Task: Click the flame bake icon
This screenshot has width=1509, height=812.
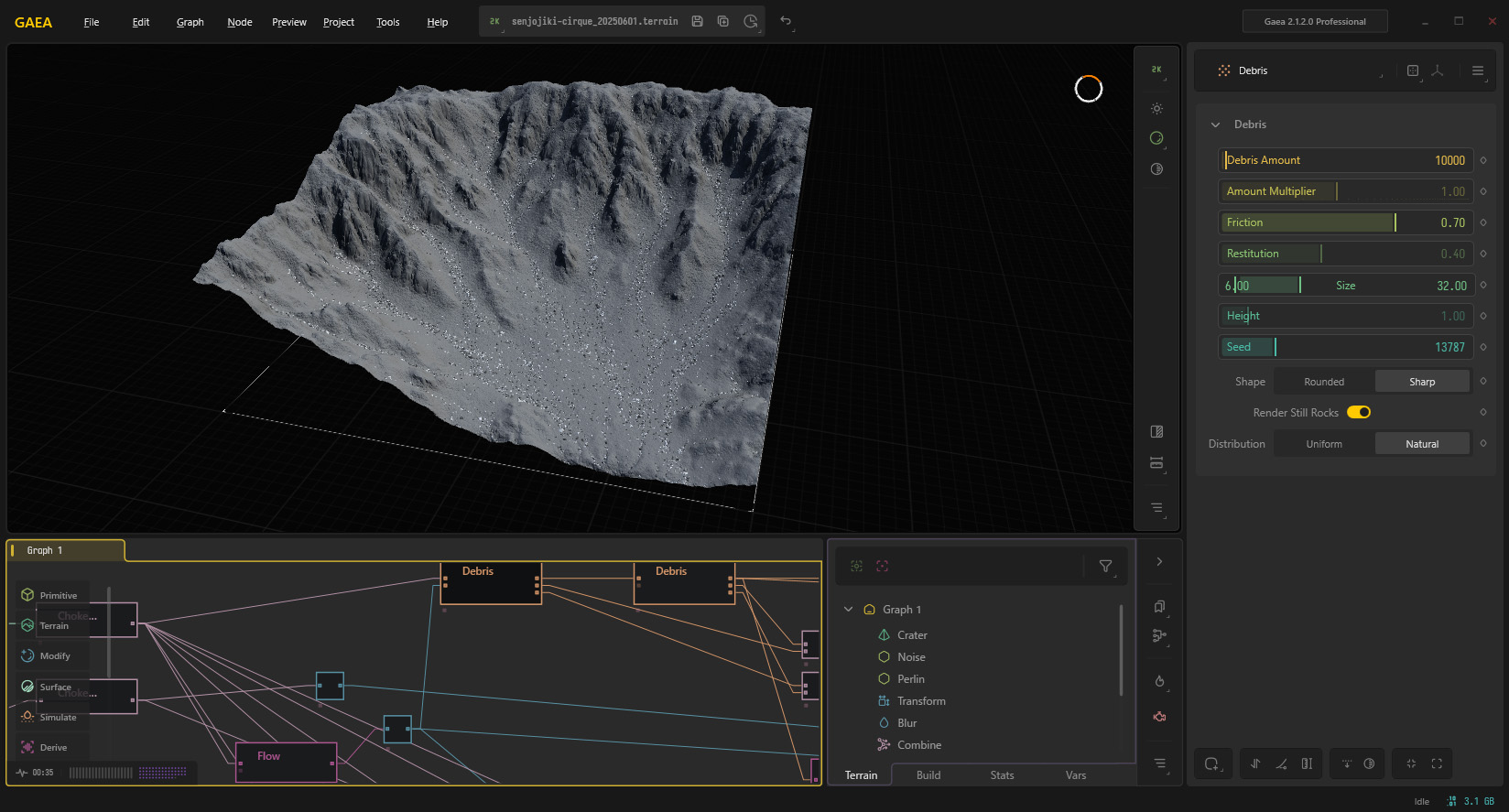Action: (1159, 681)
